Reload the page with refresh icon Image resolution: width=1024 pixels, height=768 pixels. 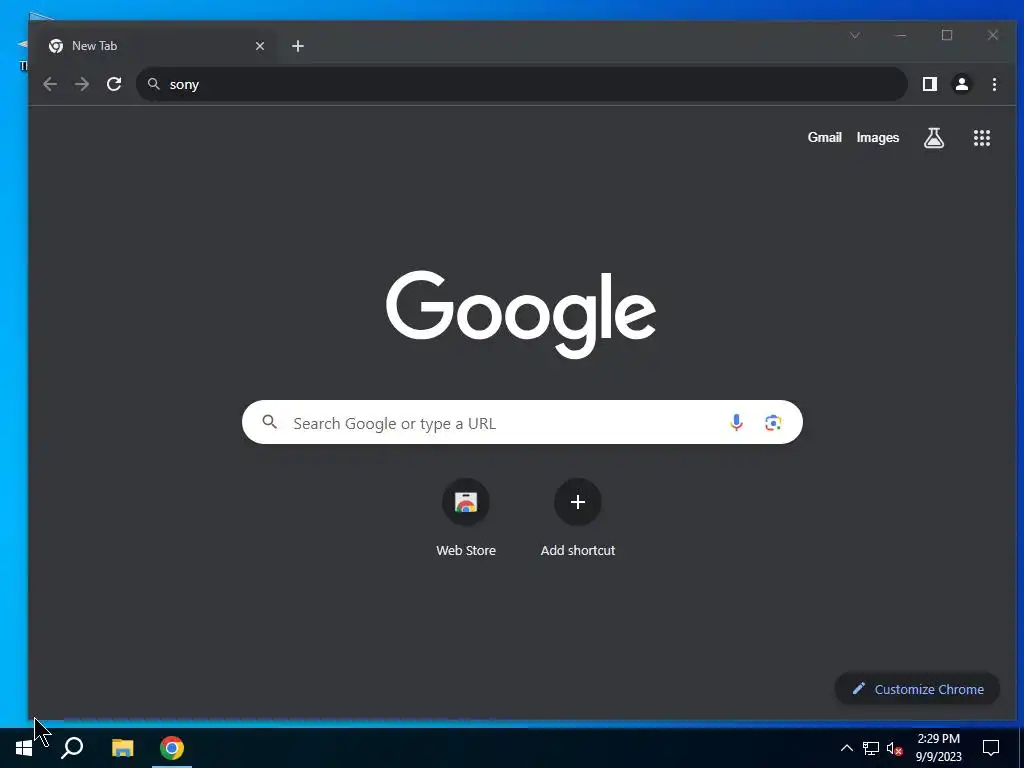click(x=114, y=84)
